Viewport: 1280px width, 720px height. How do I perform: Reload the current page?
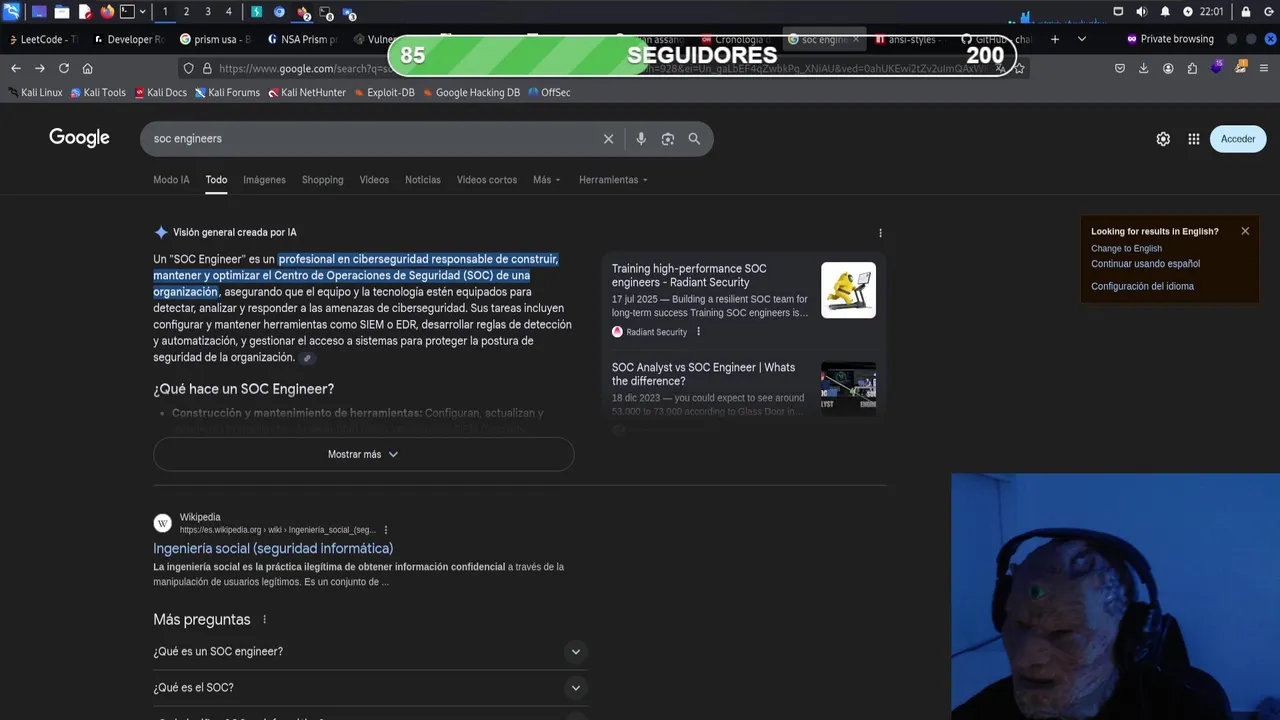[64, 68]
